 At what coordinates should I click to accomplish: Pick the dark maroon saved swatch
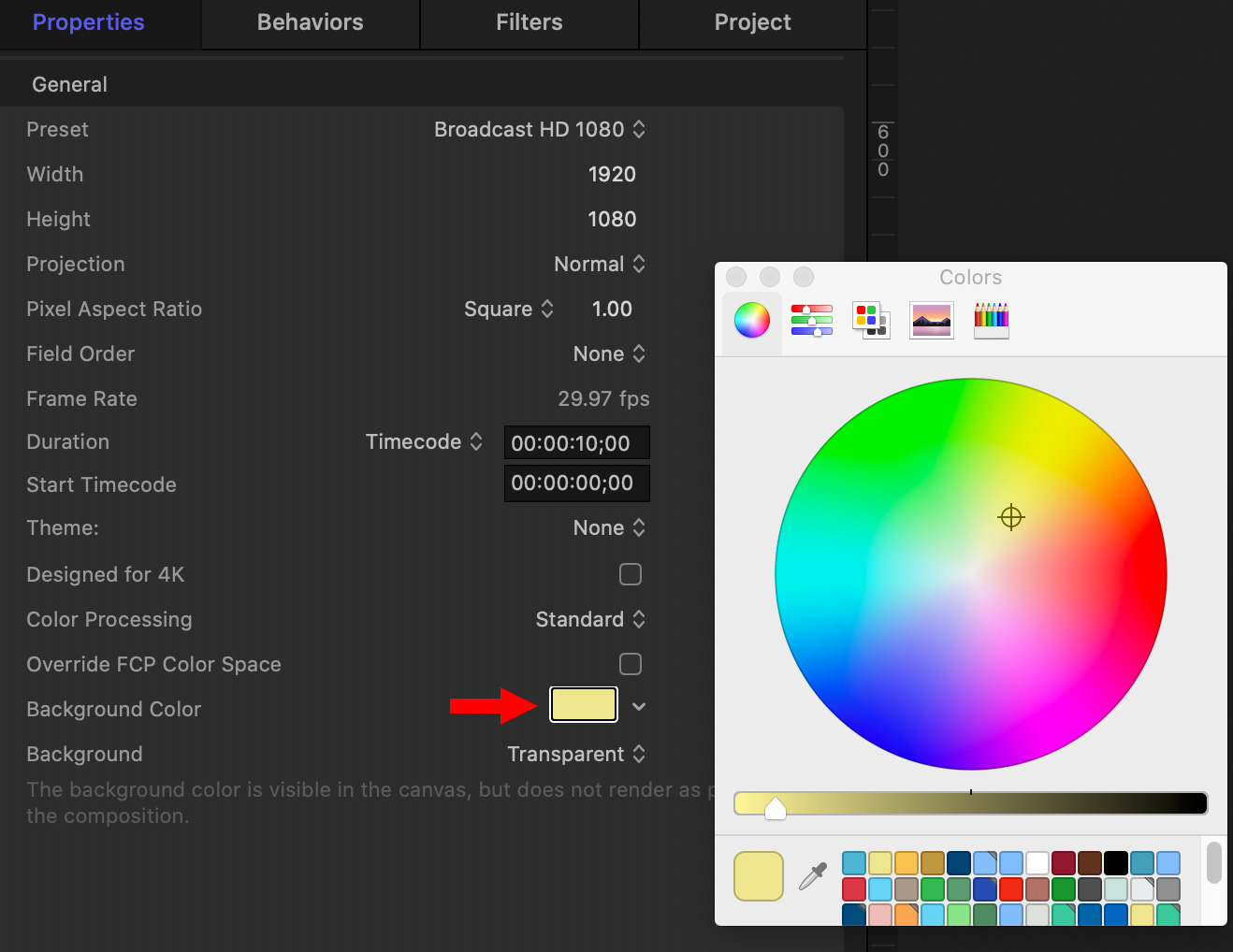(x=1064, y=862)
